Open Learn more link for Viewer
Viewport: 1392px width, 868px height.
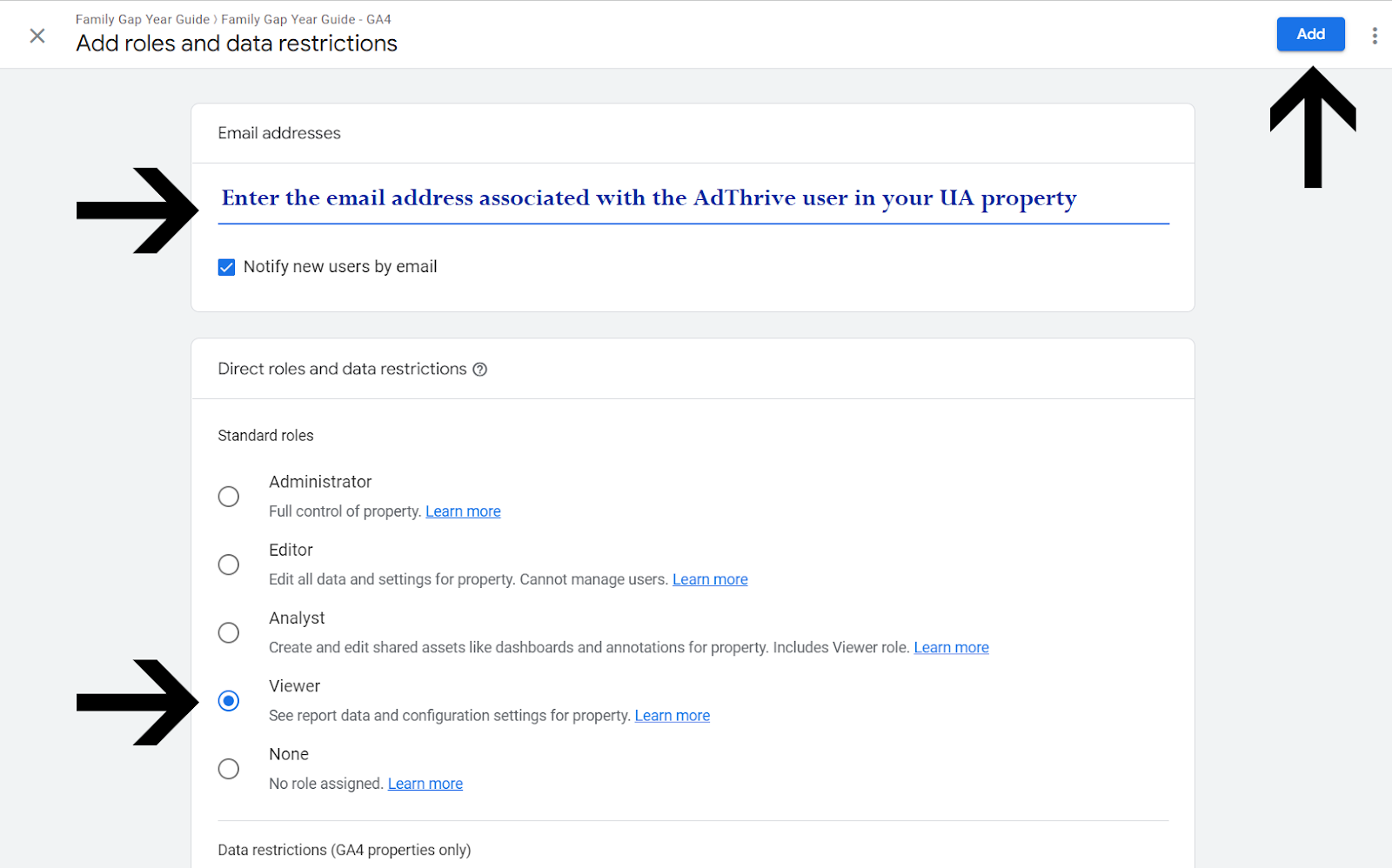tap(672, 716)
